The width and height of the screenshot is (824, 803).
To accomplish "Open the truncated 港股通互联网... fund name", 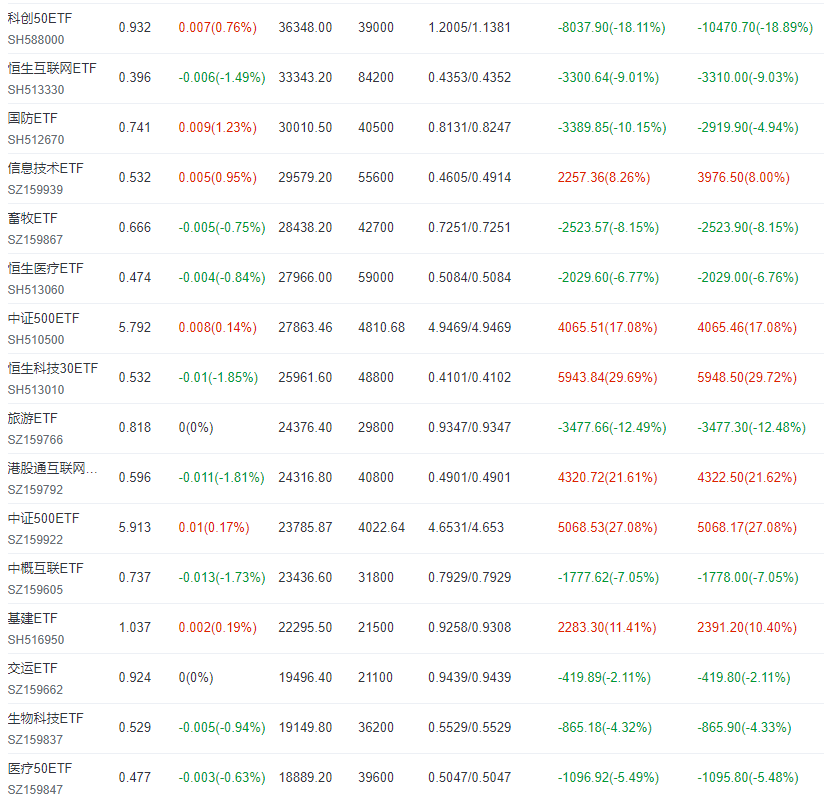I will tap(53, 468).
